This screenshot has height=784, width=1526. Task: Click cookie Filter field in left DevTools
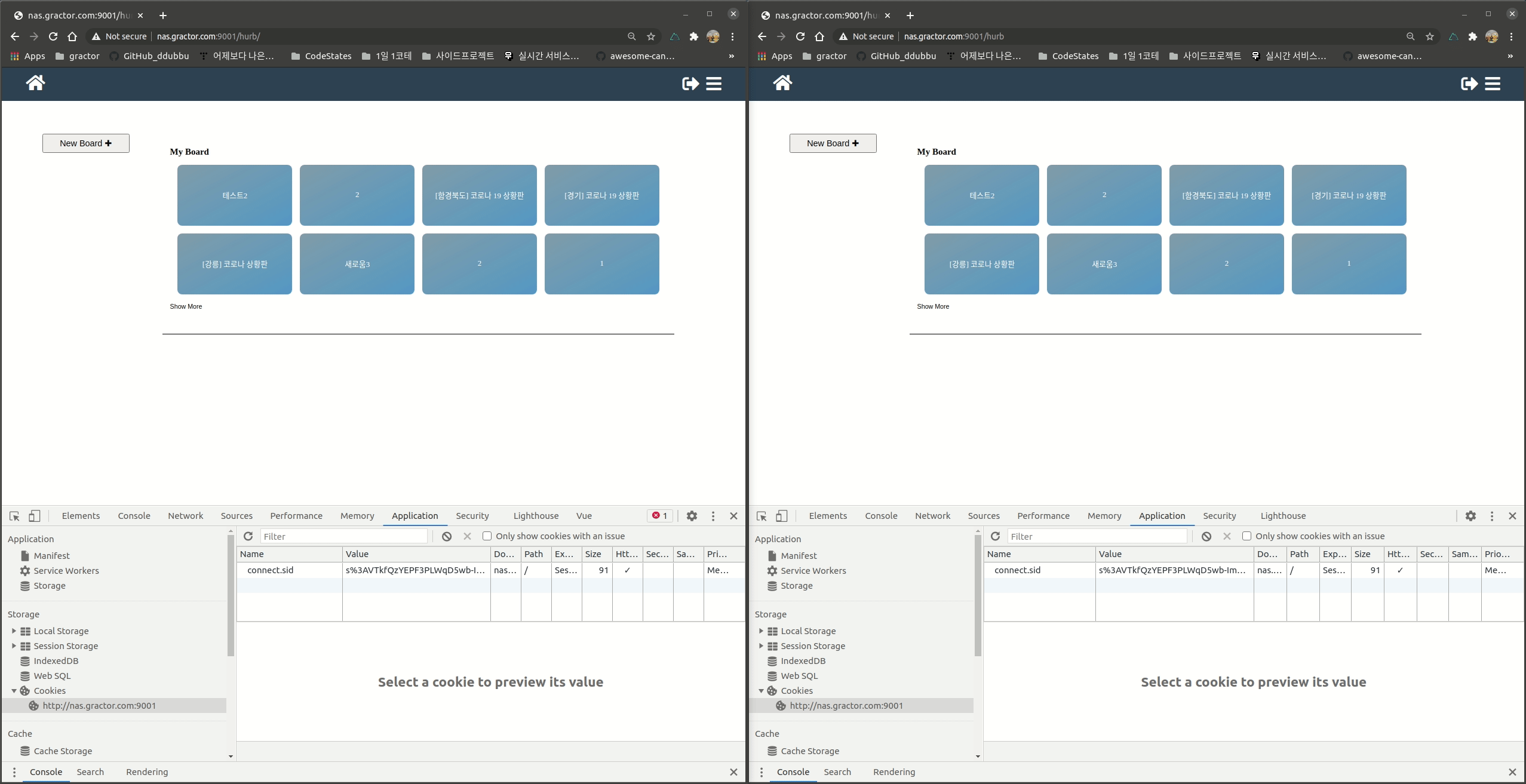(x=344, y=536)
